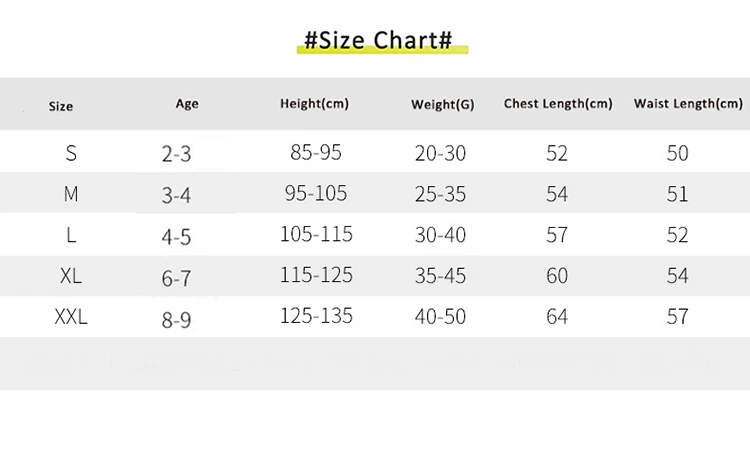Click the Age column header

tap(187, 104)
